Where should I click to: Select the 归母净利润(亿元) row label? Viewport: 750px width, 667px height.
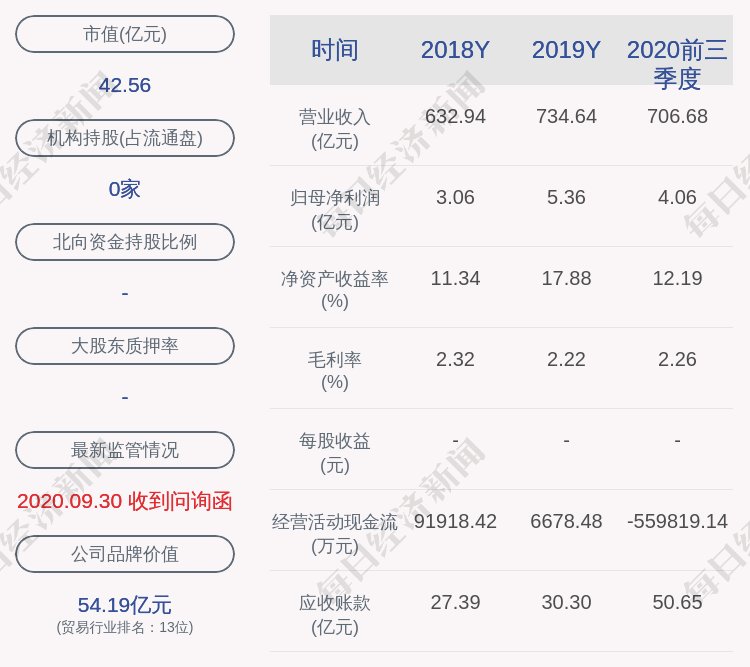[x=335, y=210]
